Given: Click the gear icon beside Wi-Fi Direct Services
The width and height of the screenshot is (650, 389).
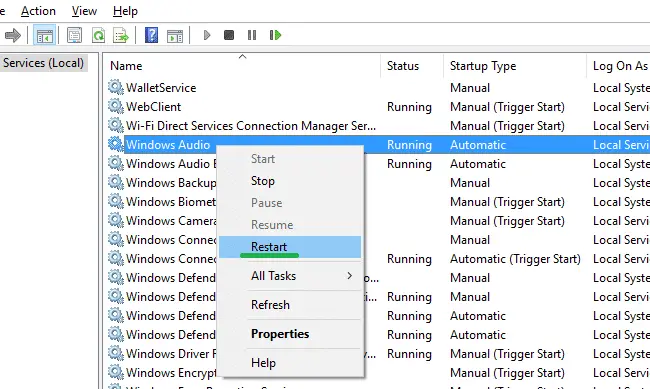Looking at the screenshot, I should point(116,126).
